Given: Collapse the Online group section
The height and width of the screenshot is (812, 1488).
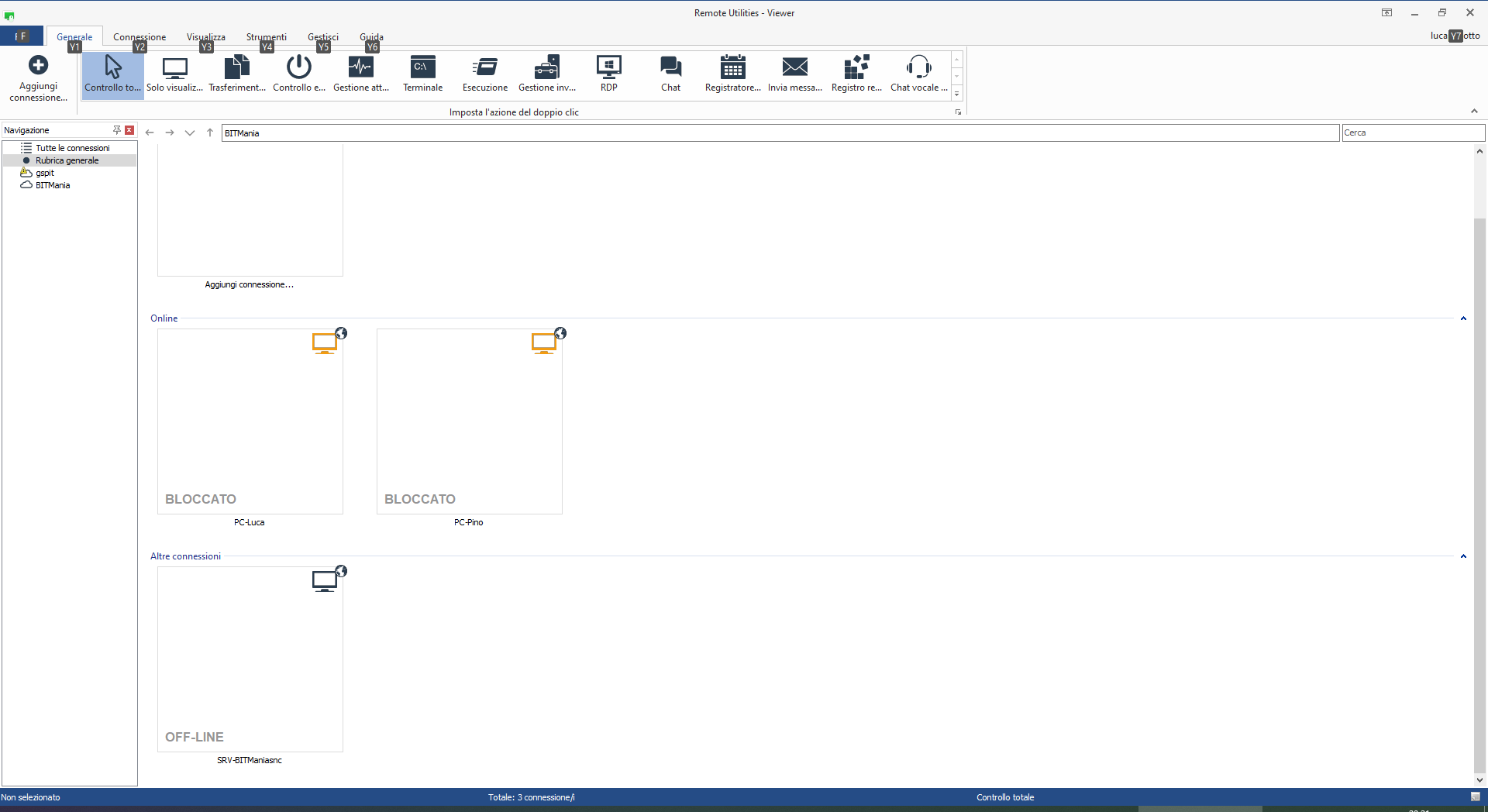Looking at the screenshot, I should 1463,318.
